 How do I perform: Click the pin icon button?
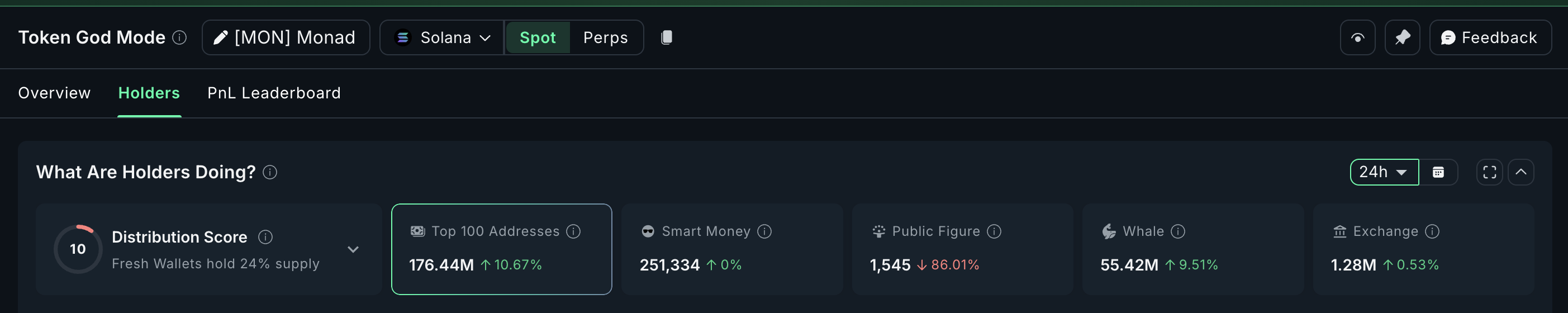(1402, 38)
